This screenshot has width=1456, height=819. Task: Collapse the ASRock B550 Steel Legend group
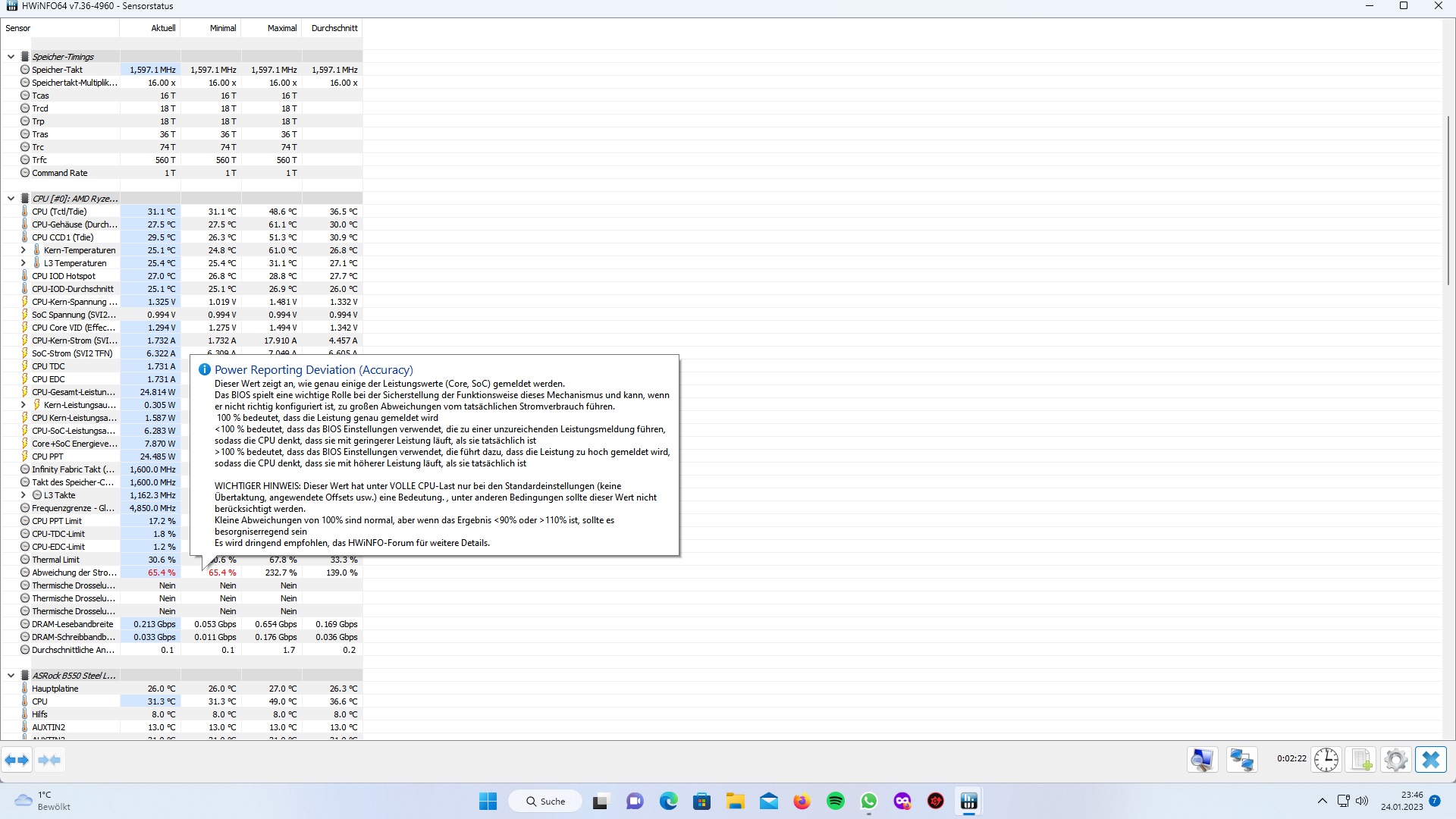click(x=11, y=676)
